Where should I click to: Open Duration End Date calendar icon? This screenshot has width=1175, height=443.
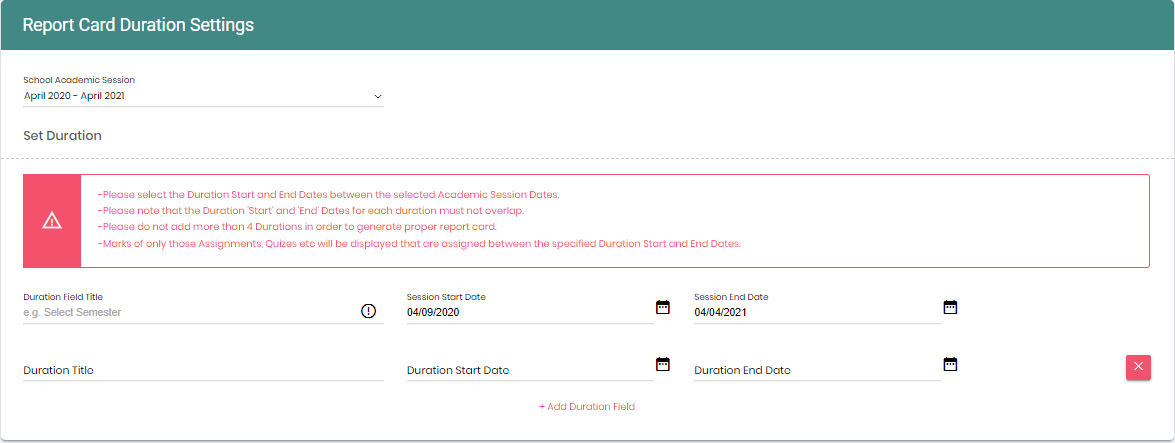(x=950, y=364)
